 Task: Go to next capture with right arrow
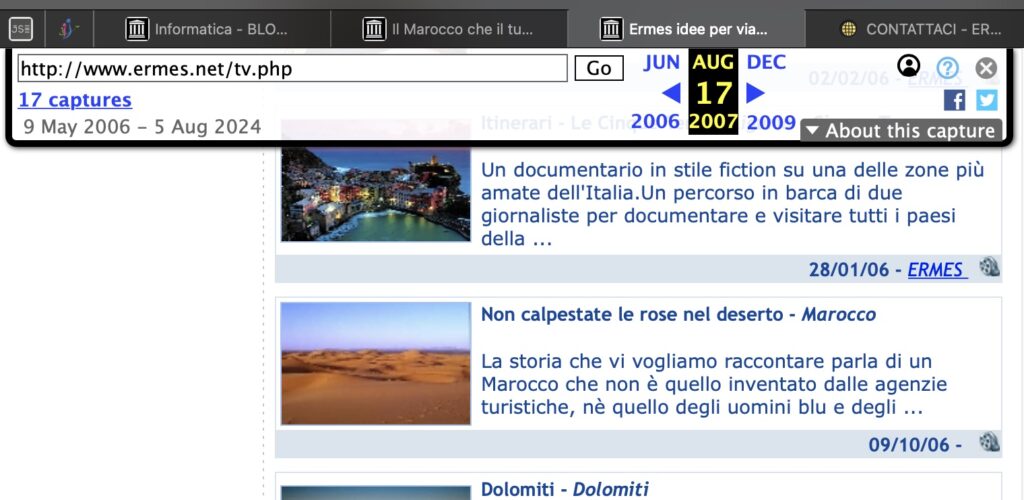[756, 93]
